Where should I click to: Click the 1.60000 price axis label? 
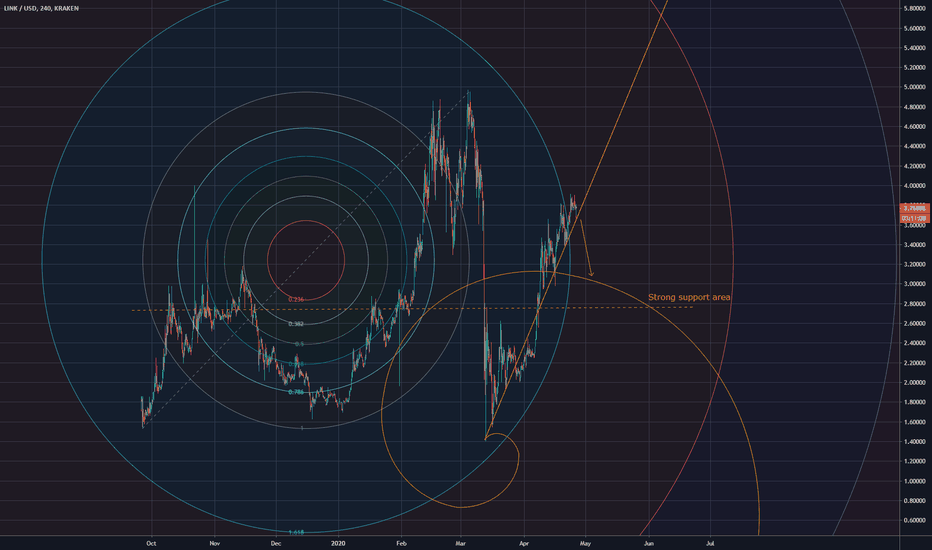[x=915, y=422]
